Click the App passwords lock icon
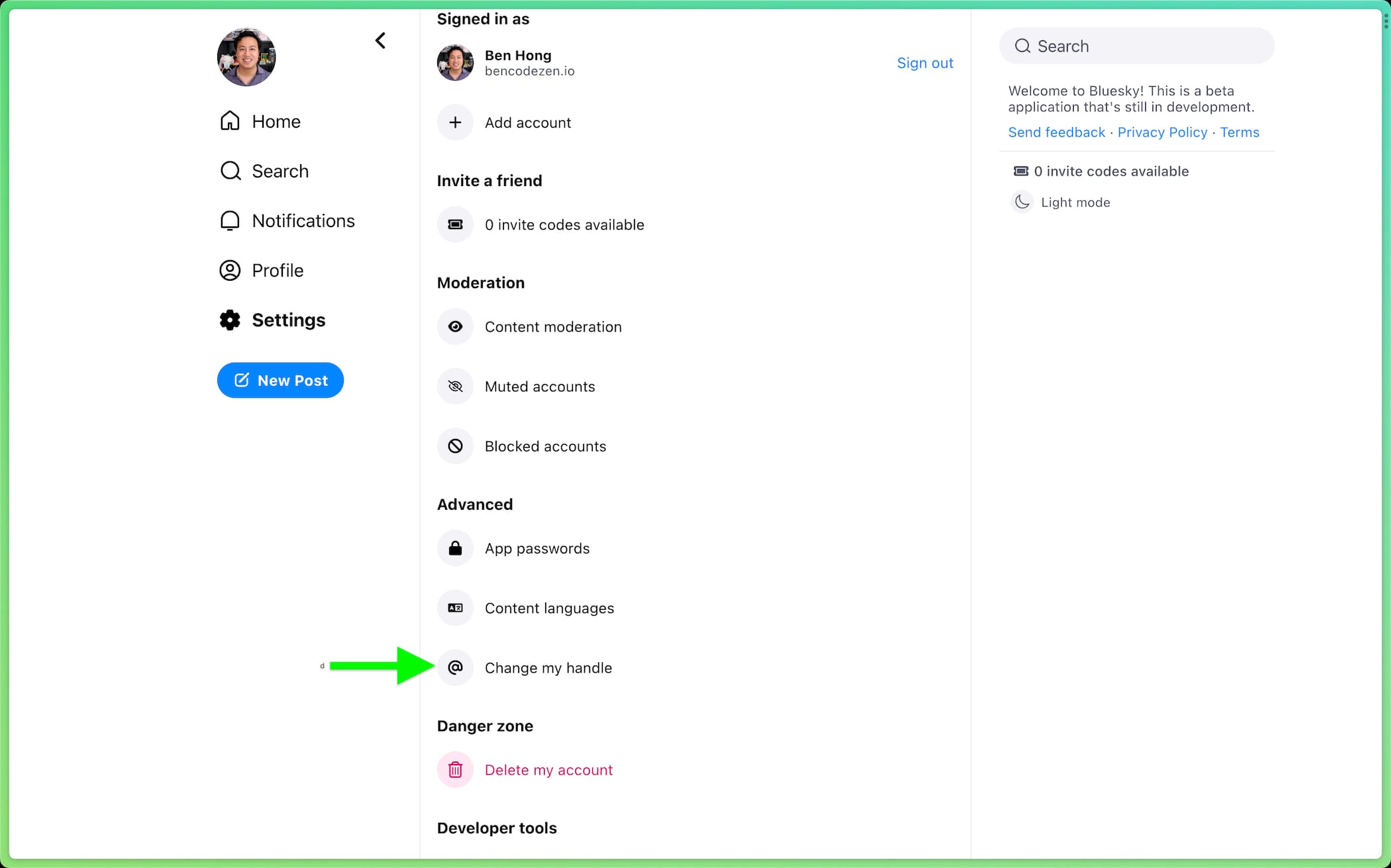Viewport: 1391px width, 868px height. pos(455,548)
